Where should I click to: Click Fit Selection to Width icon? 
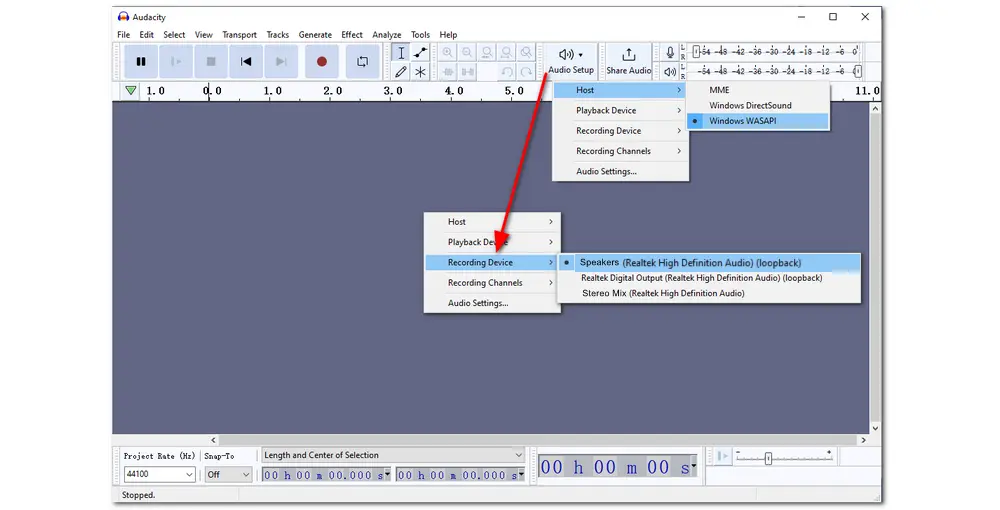[487, 53]
